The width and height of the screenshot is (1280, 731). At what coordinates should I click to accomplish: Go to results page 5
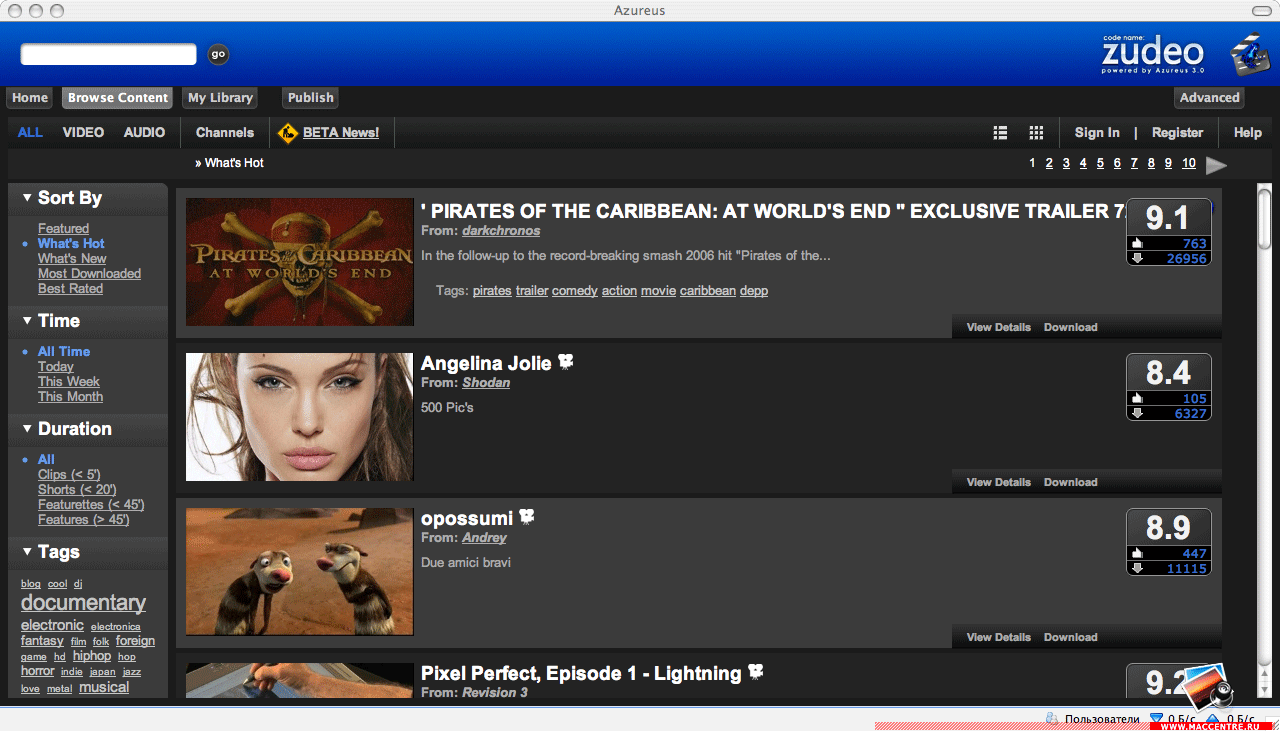(1100, 163)
